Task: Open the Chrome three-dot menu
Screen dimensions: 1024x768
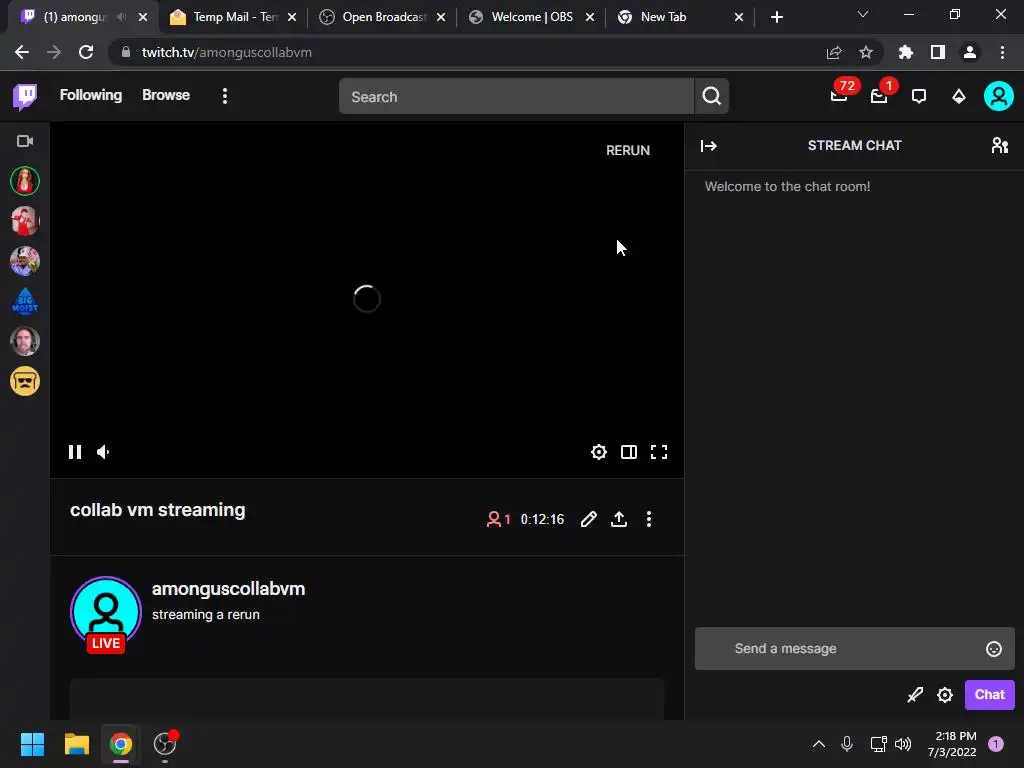Action: pyautogui.click(x=1002, y=52)
